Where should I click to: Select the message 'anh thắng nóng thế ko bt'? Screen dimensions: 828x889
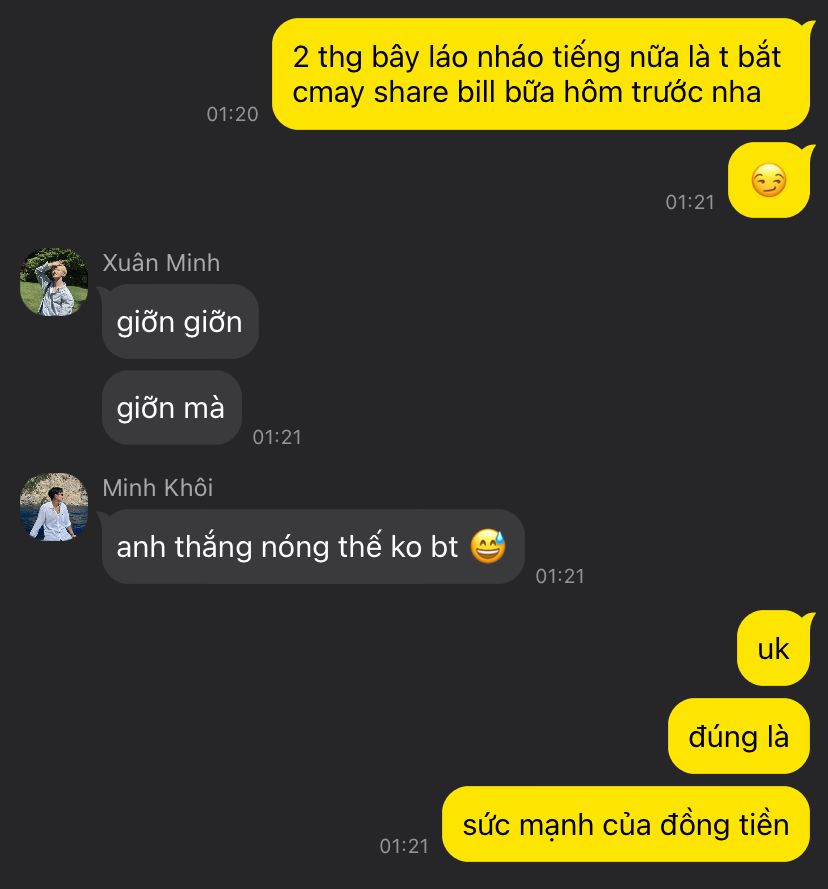[312, 547]
